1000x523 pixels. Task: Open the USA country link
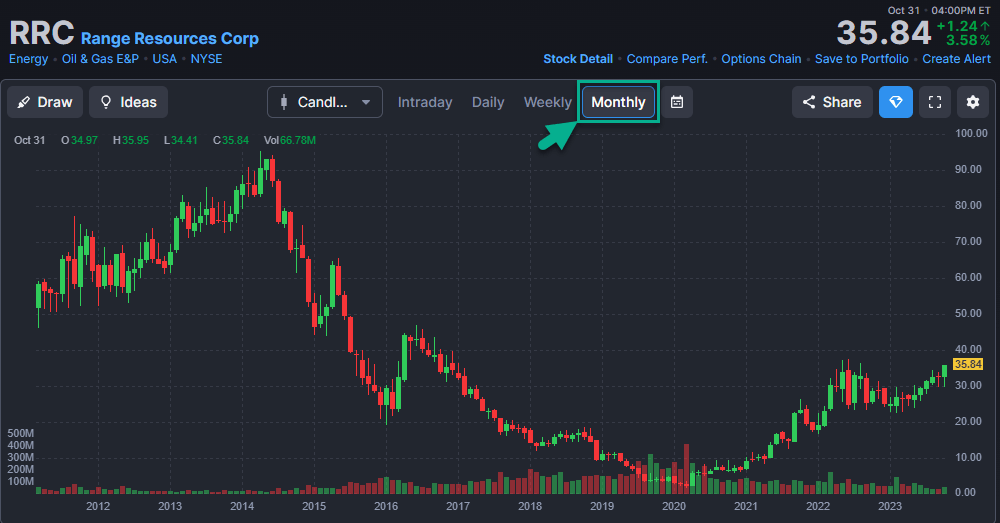165,59
